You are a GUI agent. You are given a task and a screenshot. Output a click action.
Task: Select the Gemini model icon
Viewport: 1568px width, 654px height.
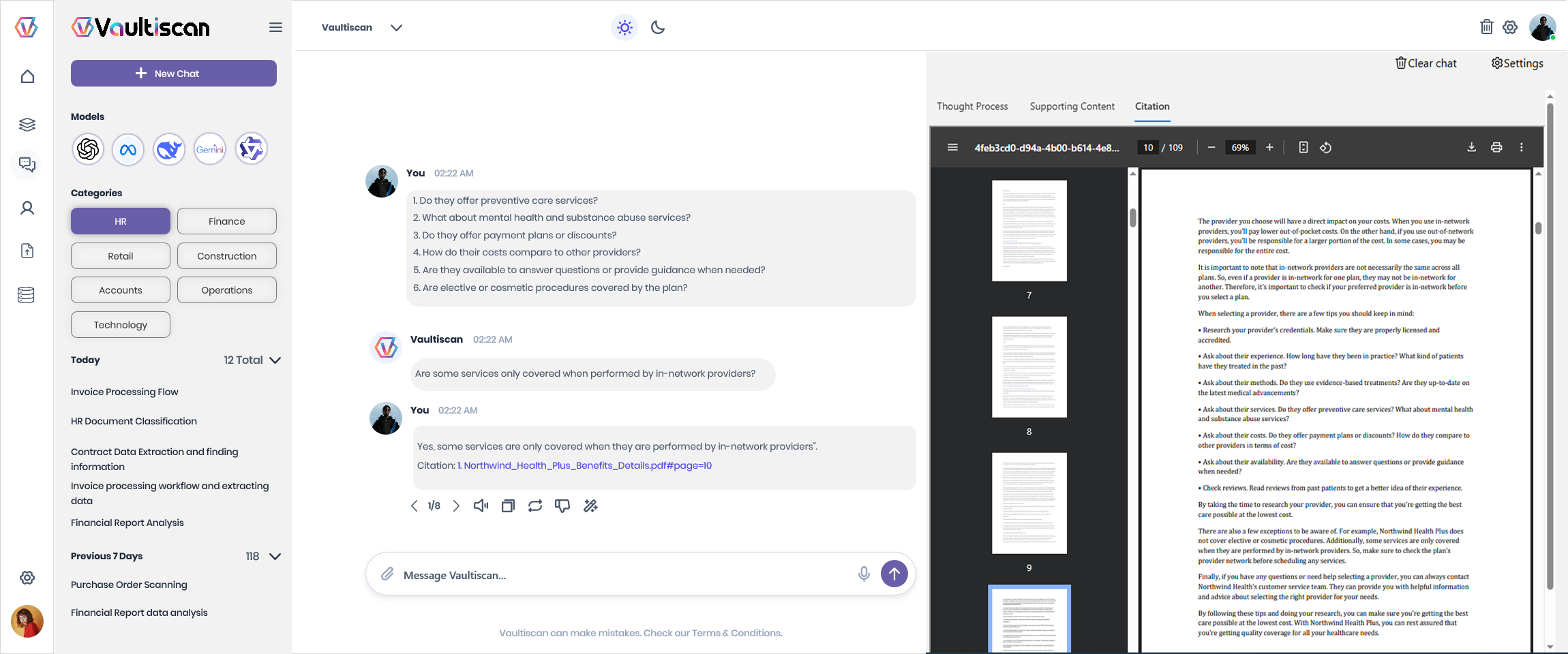click(x=210, y=149)
